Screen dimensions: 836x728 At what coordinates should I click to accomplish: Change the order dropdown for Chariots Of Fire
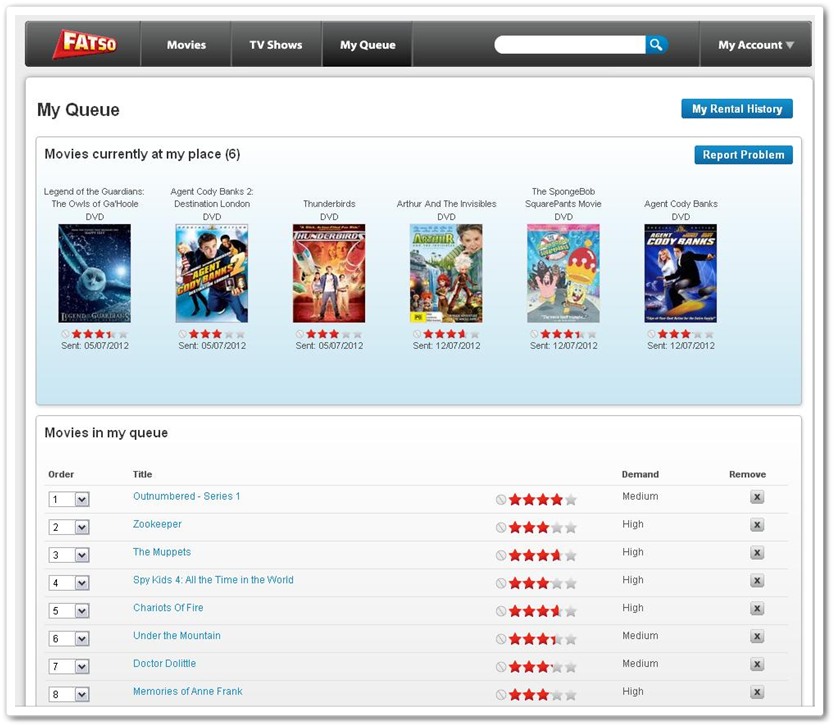pyautogui.click(x=68, y=609)
